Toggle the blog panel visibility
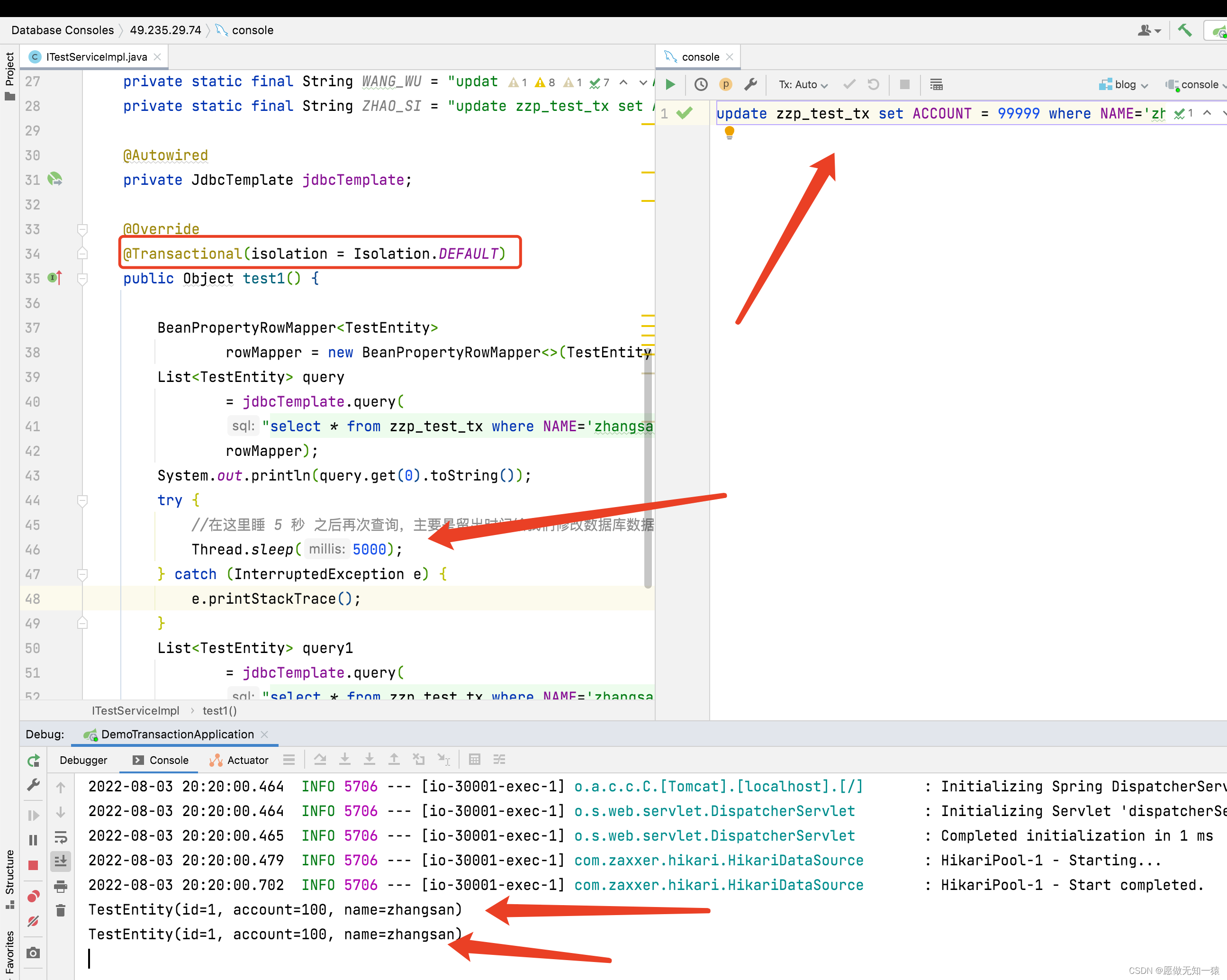The height and width of the screenshot is (980, 1227). pyautogui.click(x=1120, y=84)
